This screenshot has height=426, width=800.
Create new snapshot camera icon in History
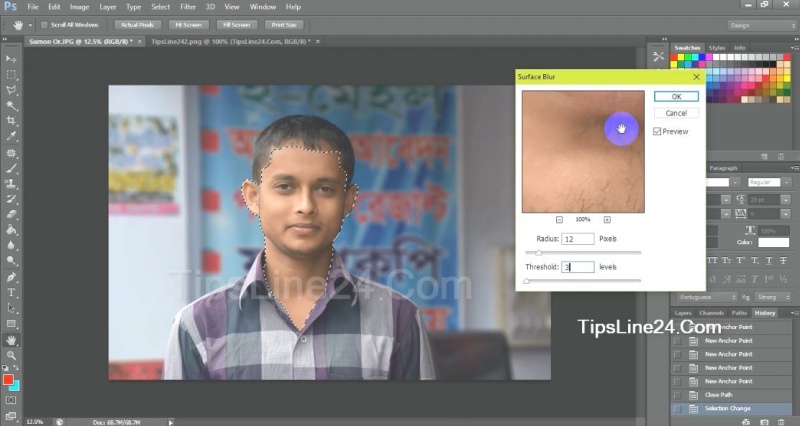pos(764,422)
